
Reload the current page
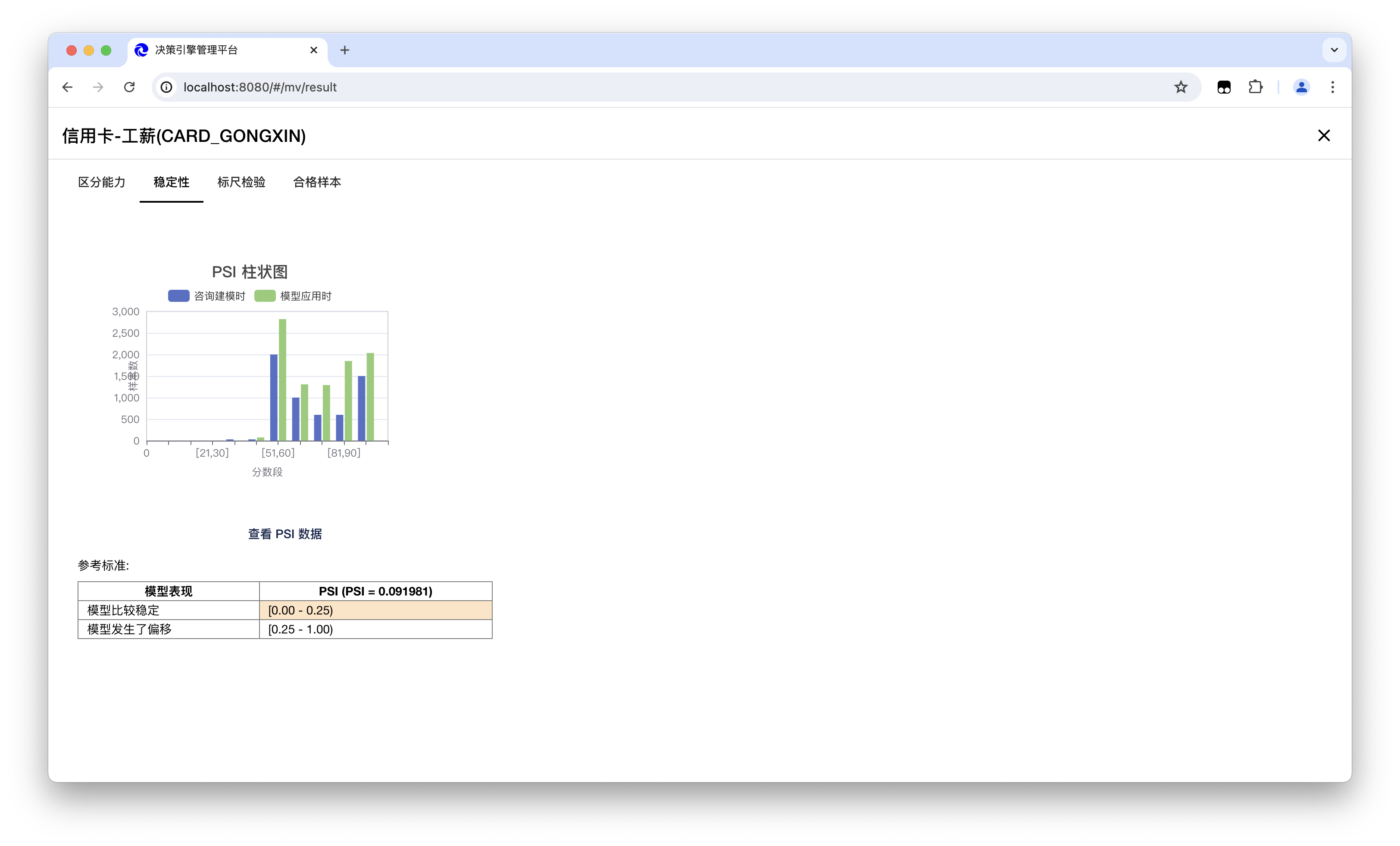130,87
